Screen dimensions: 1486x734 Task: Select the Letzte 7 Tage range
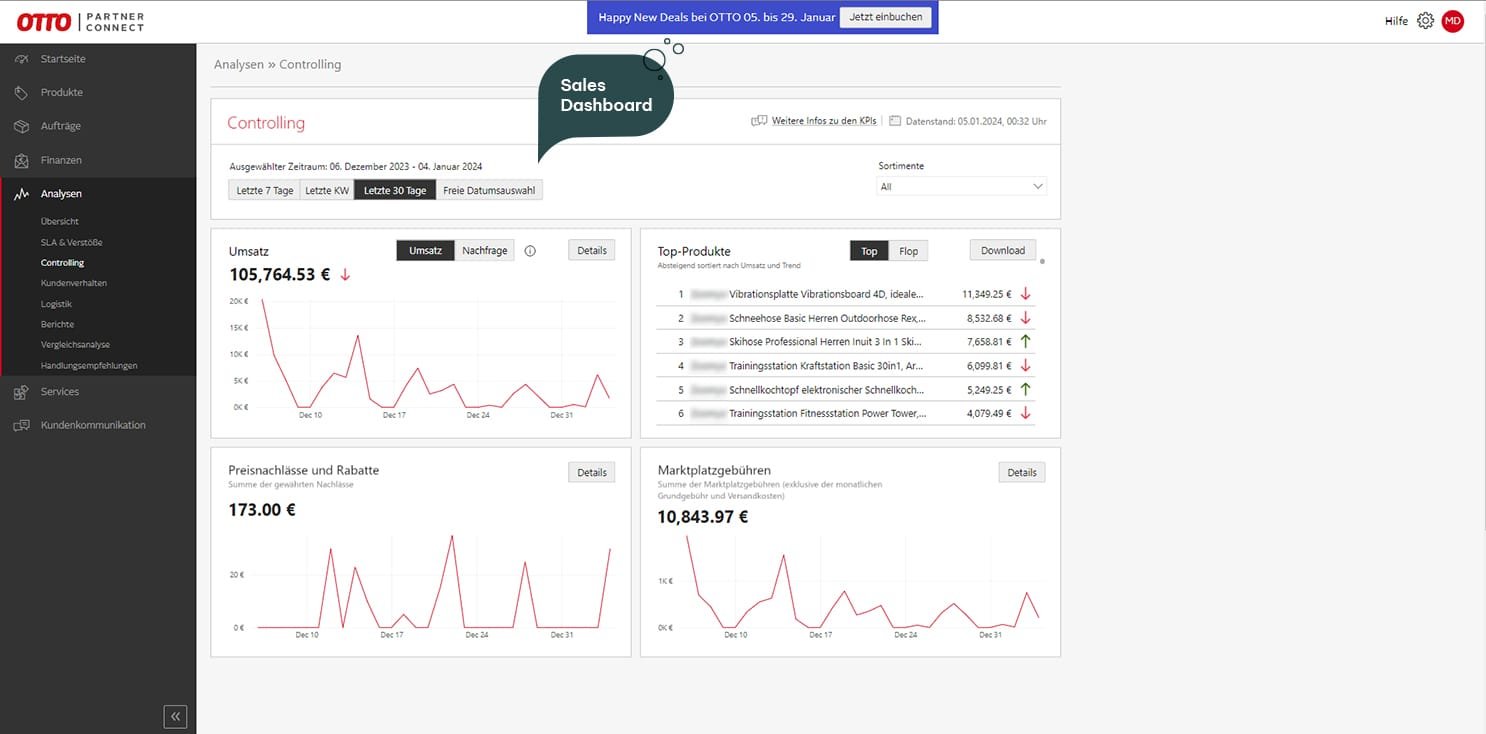click(265, 190)
